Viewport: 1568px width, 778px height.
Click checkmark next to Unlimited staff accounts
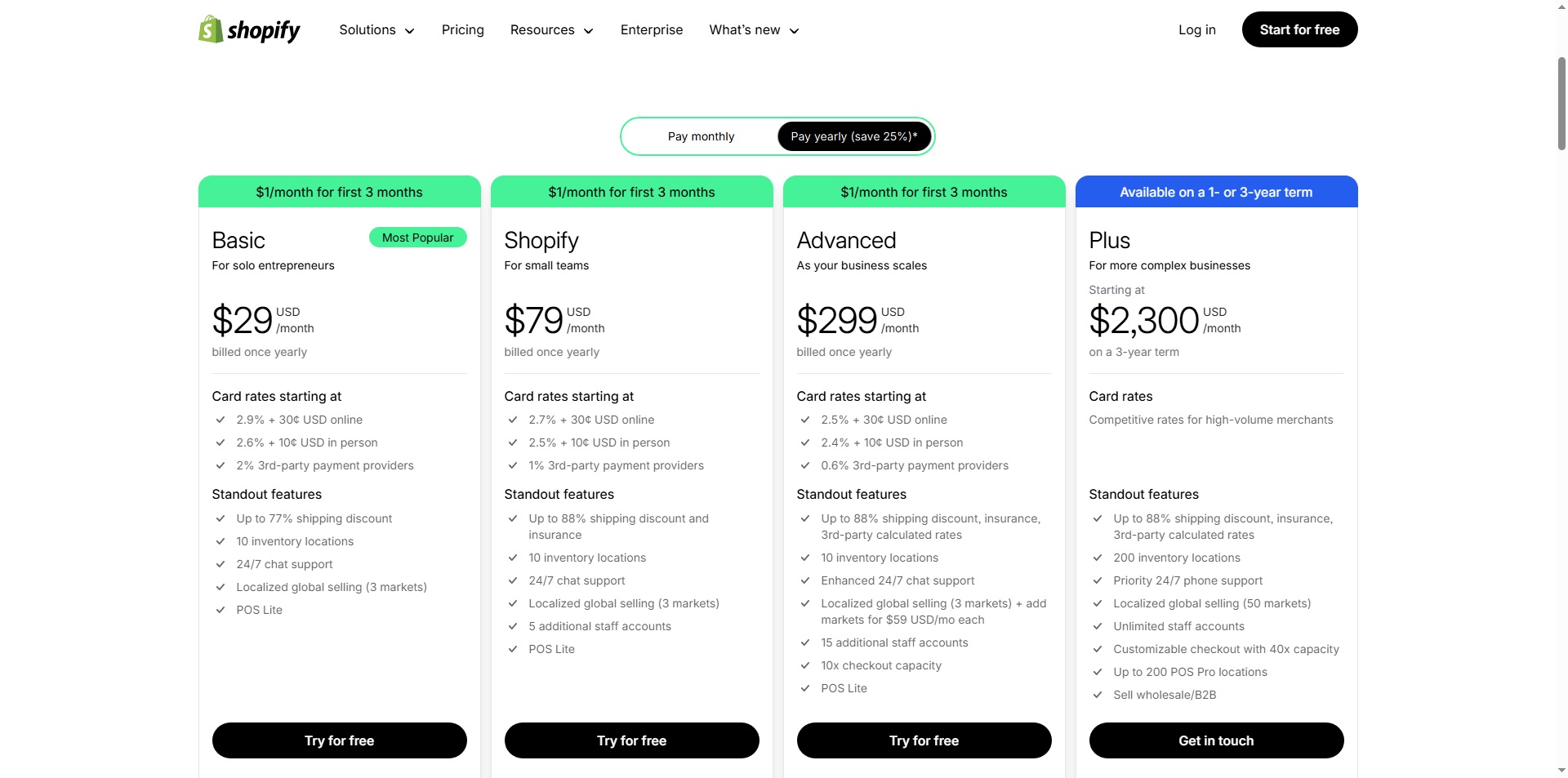(1098, 626)
